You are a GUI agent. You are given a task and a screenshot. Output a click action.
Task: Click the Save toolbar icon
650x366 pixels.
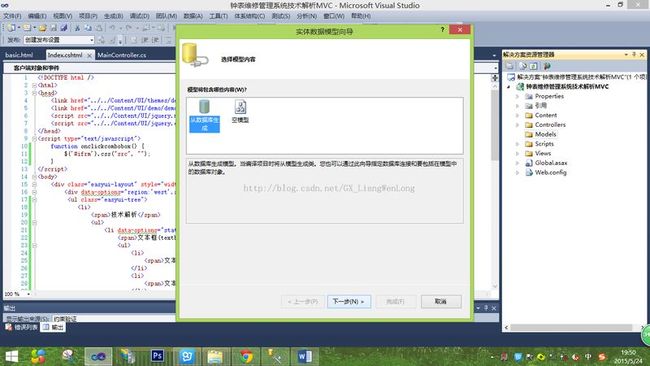pyautogui.click(x=53, y=28)
